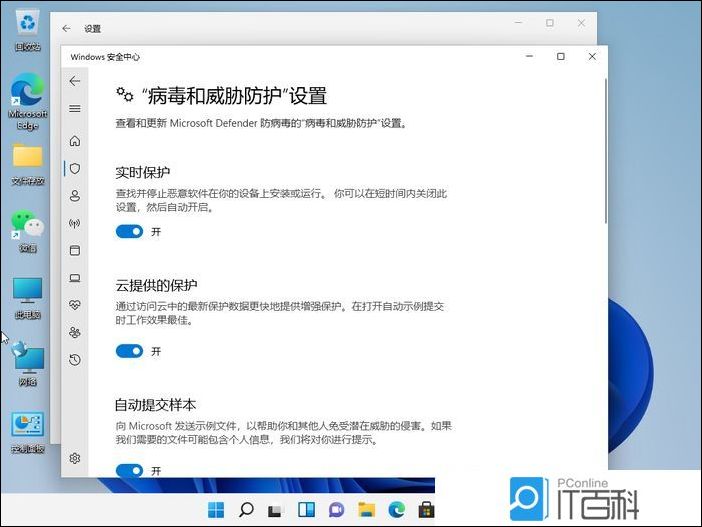Open Task View on the taskbar
Screen dimensions: 702x527
[276, 510]
